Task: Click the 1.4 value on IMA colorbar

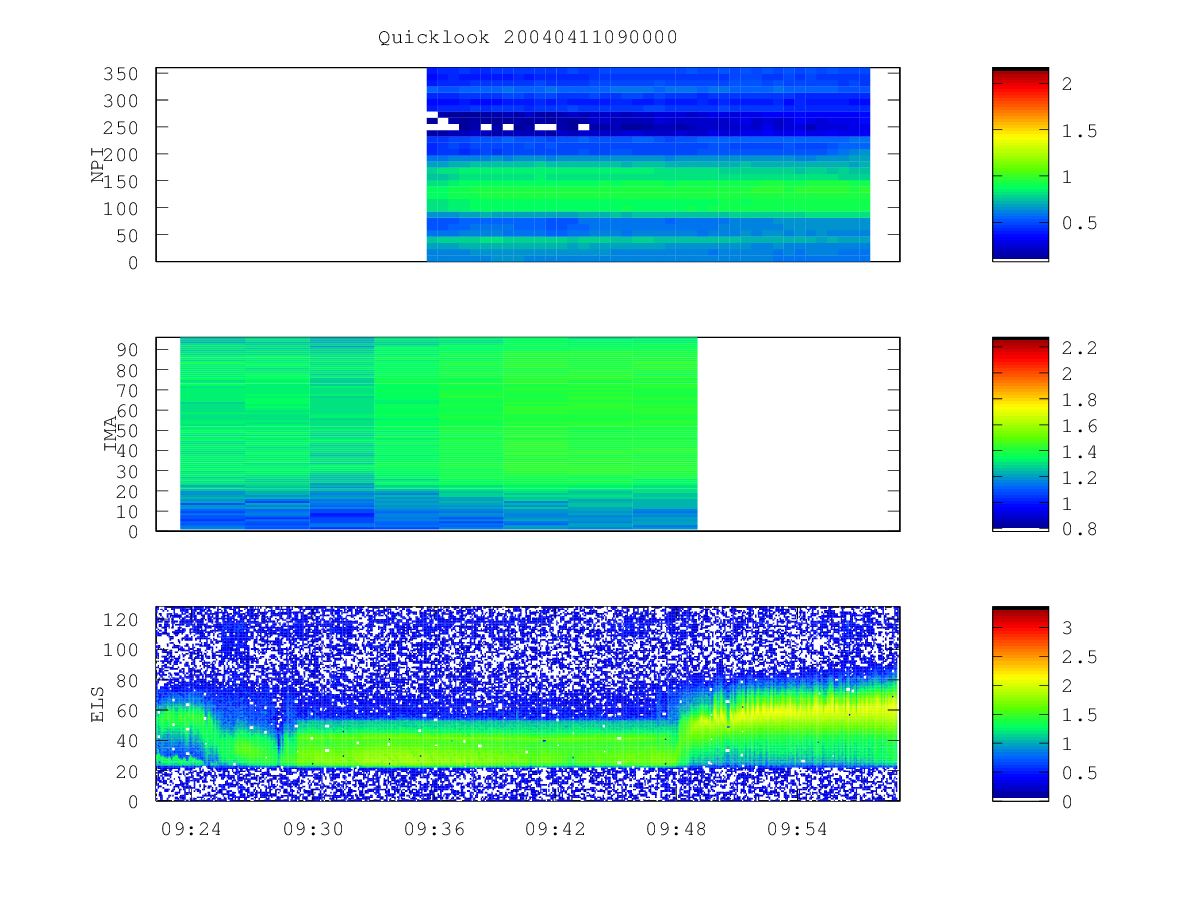Action: (x=1079, y=452)
